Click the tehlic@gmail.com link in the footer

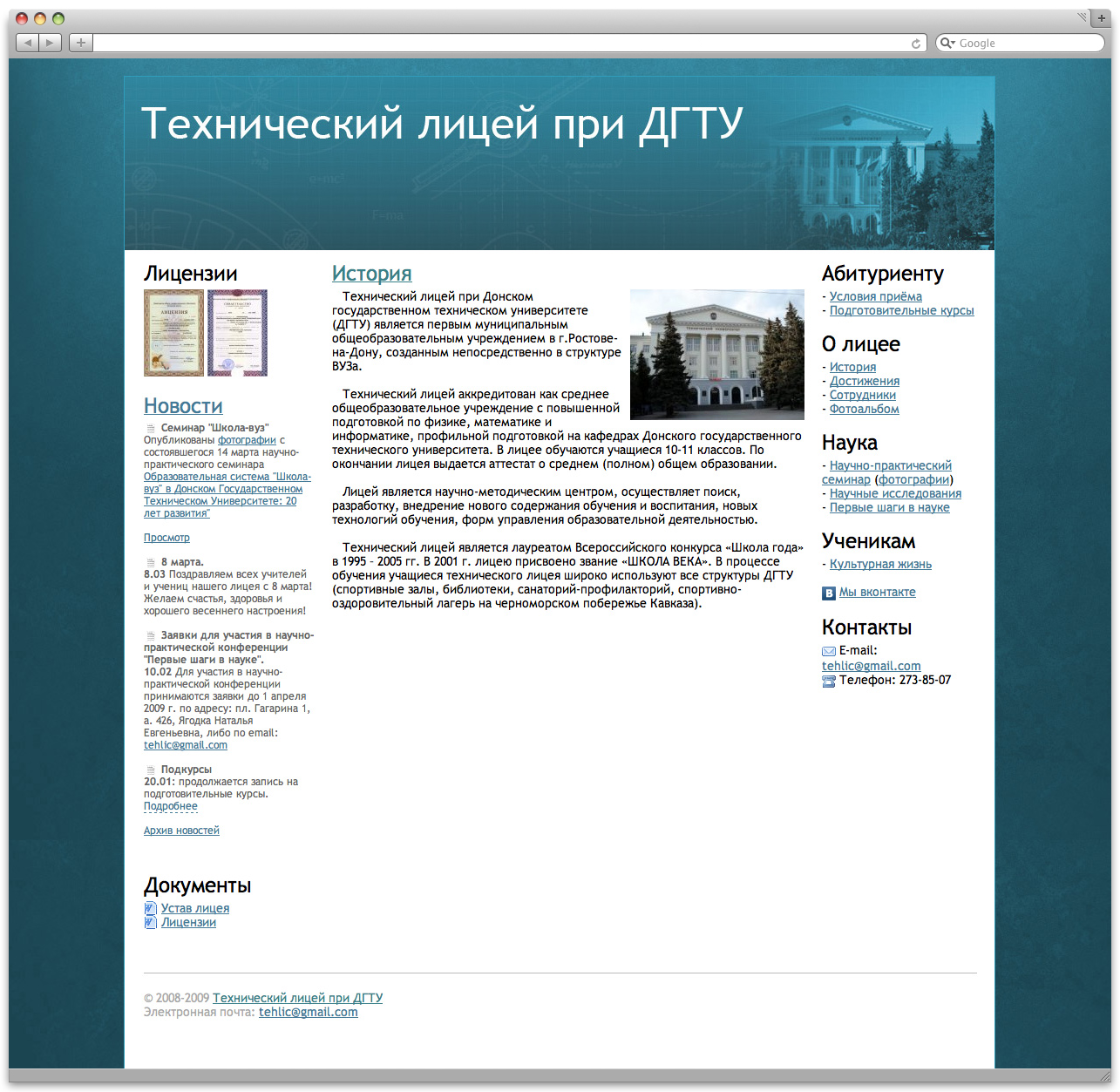coord(309,1012)
